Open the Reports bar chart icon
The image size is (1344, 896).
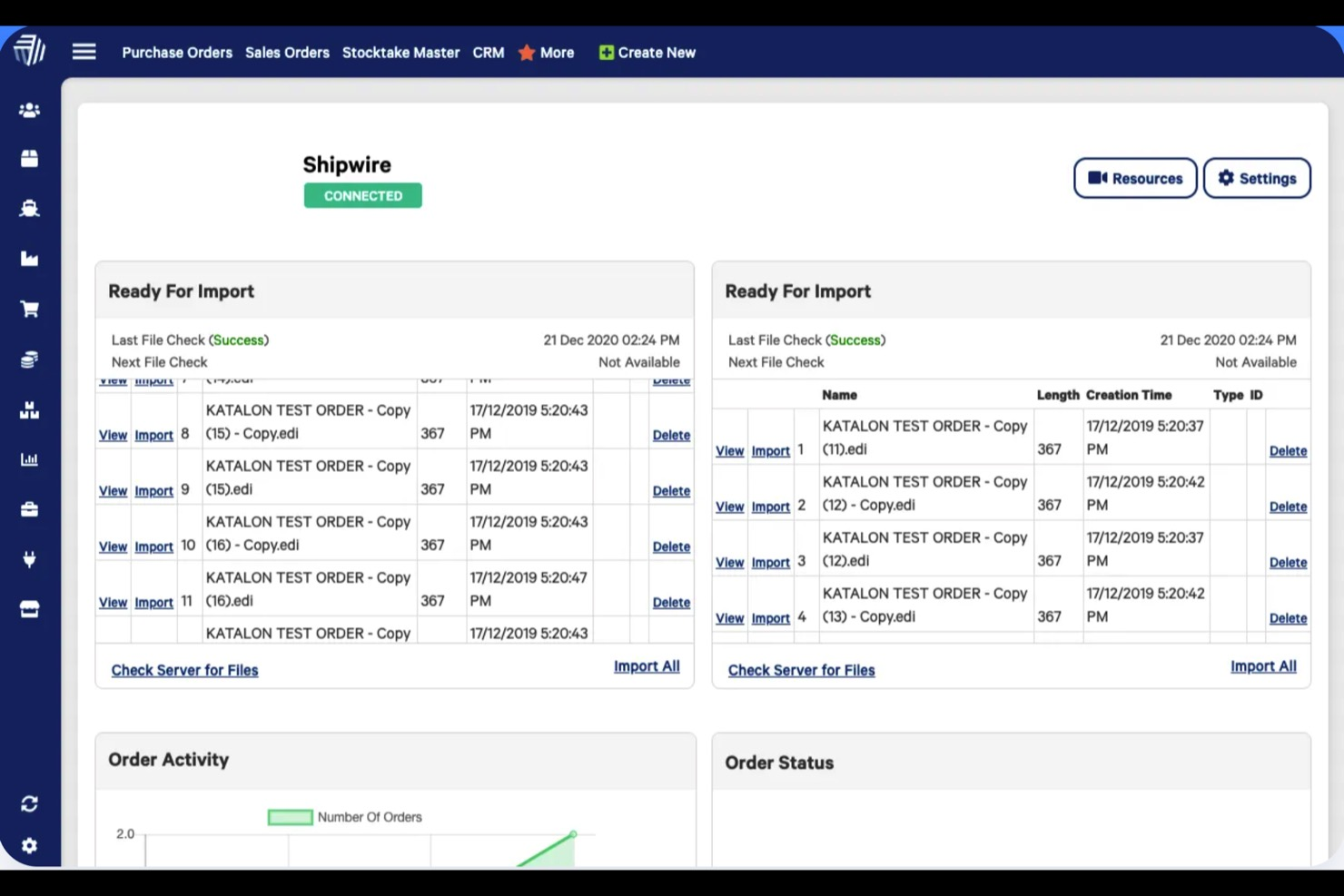click(29, 459)
